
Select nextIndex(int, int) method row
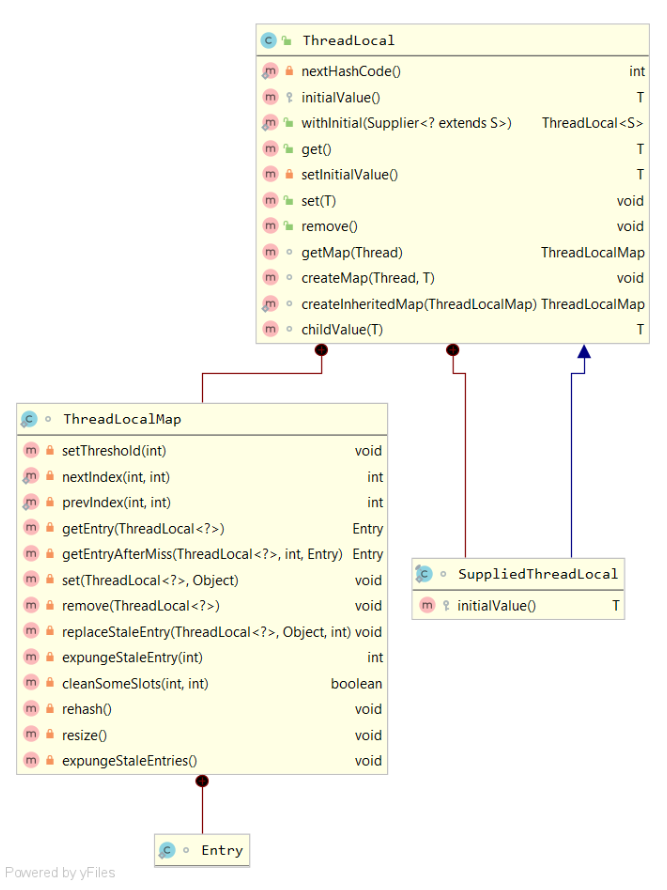coord(202,477)
